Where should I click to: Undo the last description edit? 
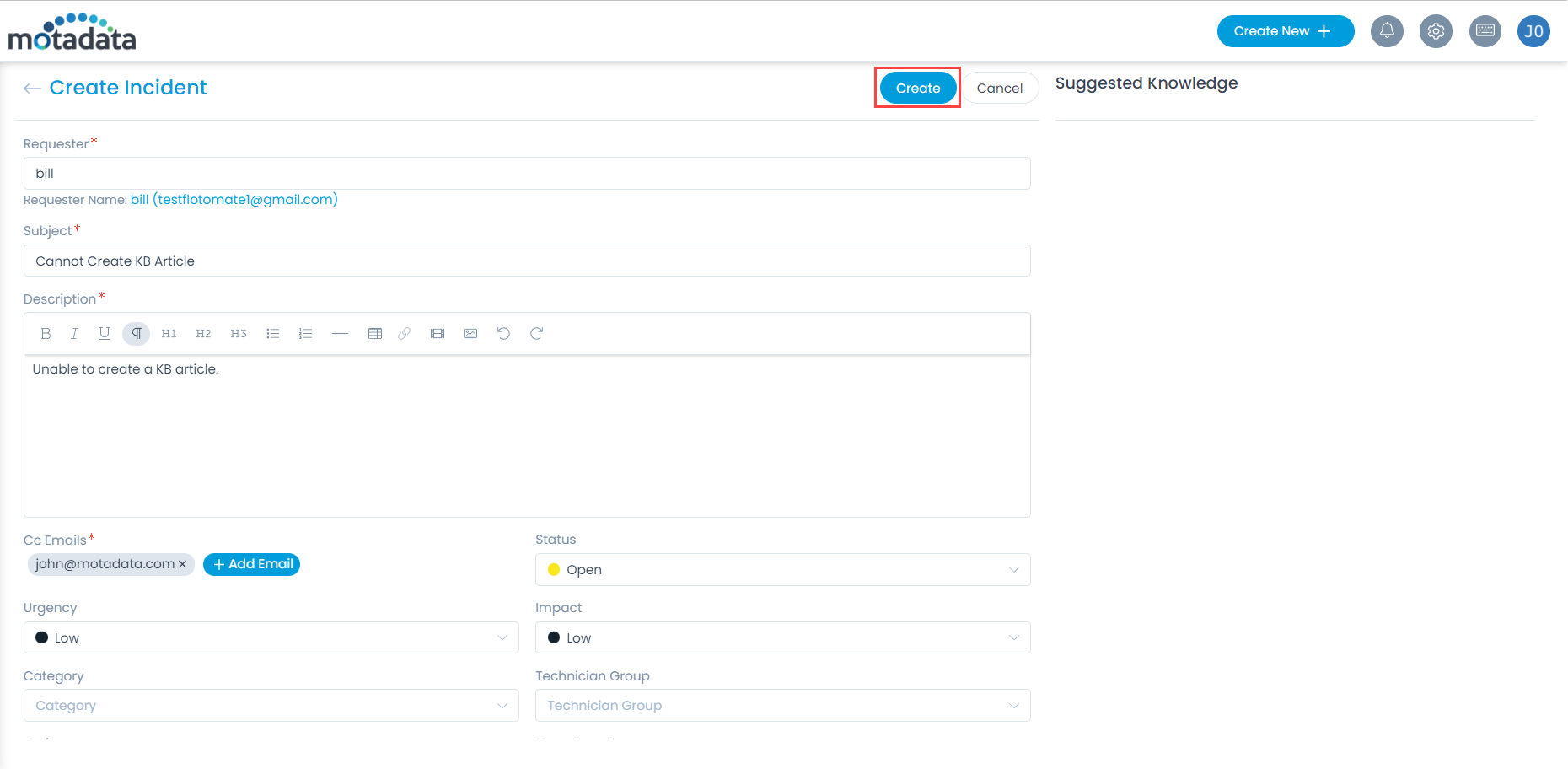point(503,333)
